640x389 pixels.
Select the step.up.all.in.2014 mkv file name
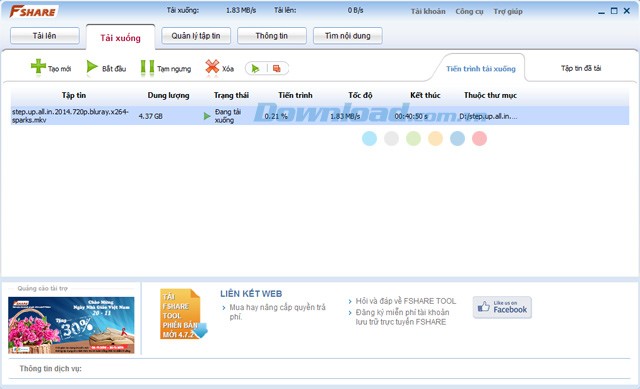(70, 116)
